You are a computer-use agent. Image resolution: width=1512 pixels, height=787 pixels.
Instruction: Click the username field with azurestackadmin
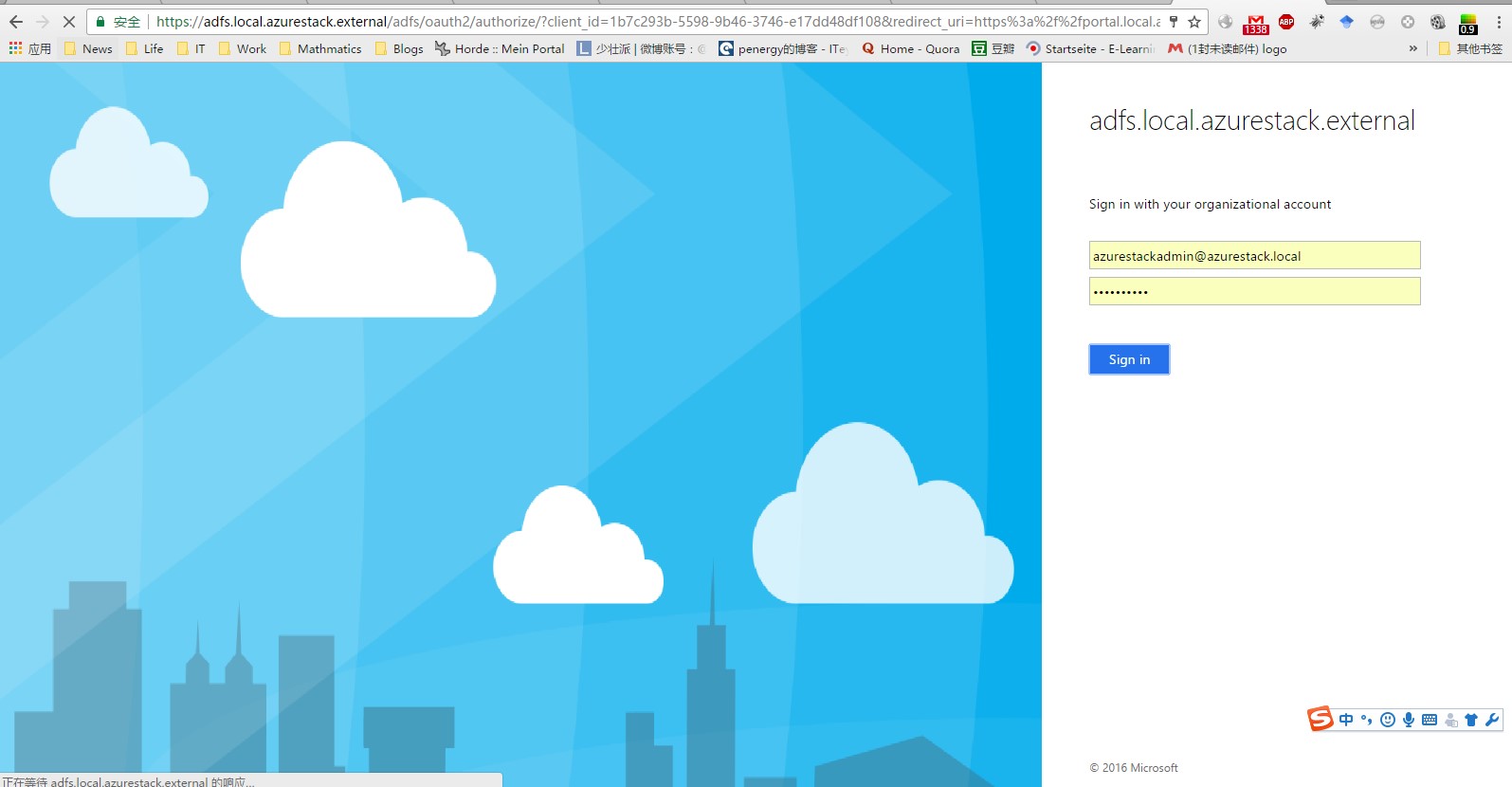pyautogui.click(x=1254, y=255)
